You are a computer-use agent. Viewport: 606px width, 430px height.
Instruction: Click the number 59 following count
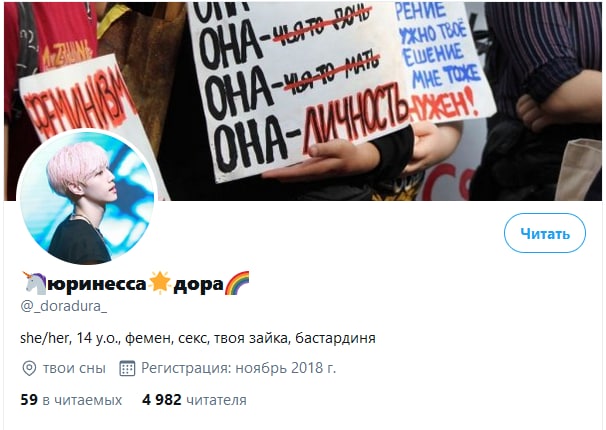[29, 400]
